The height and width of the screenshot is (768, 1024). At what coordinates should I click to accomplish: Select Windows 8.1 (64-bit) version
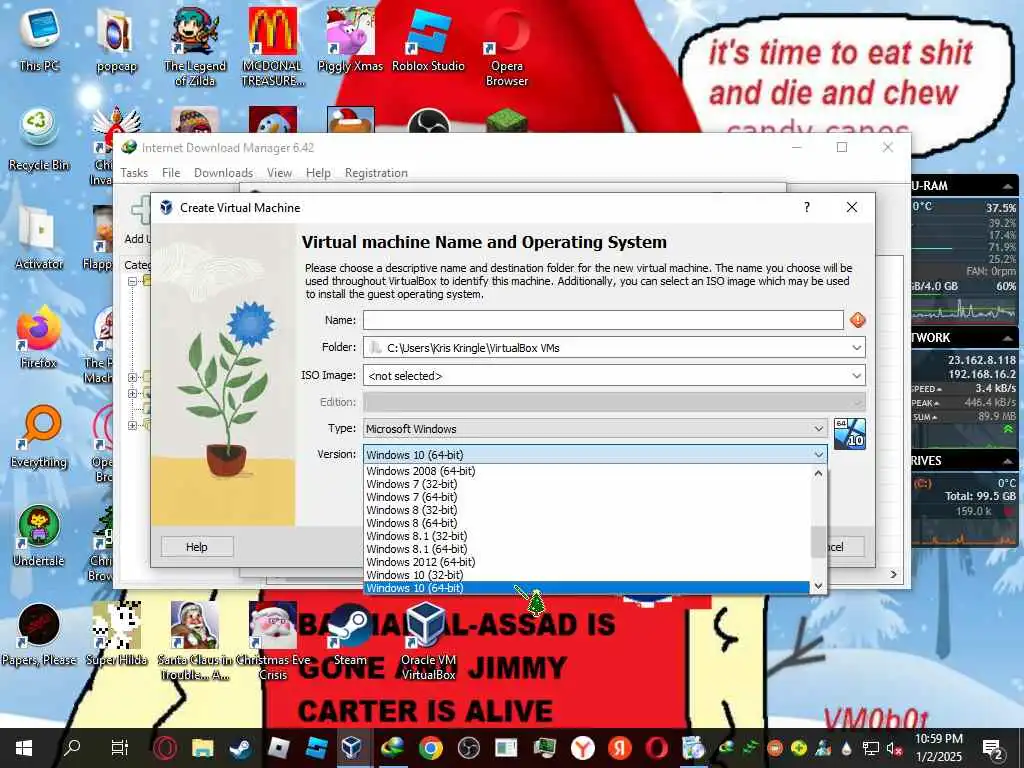click(x=586, y=549)
